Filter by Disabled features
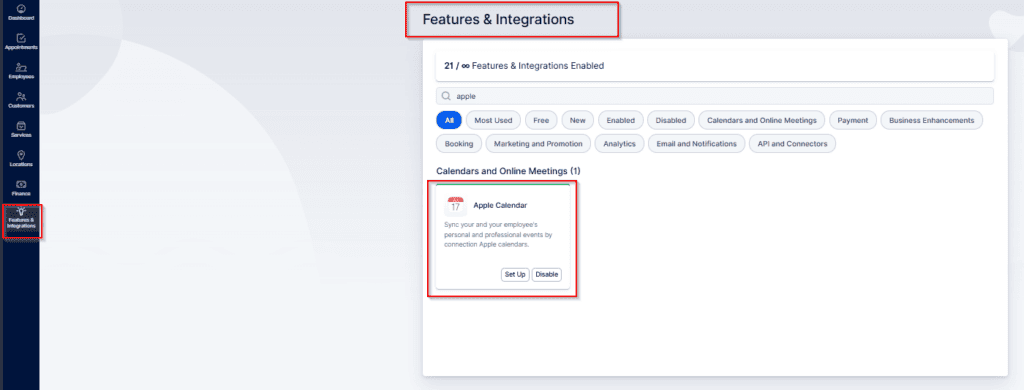The width and height of the screenshot is (1024, 390). 671,120
